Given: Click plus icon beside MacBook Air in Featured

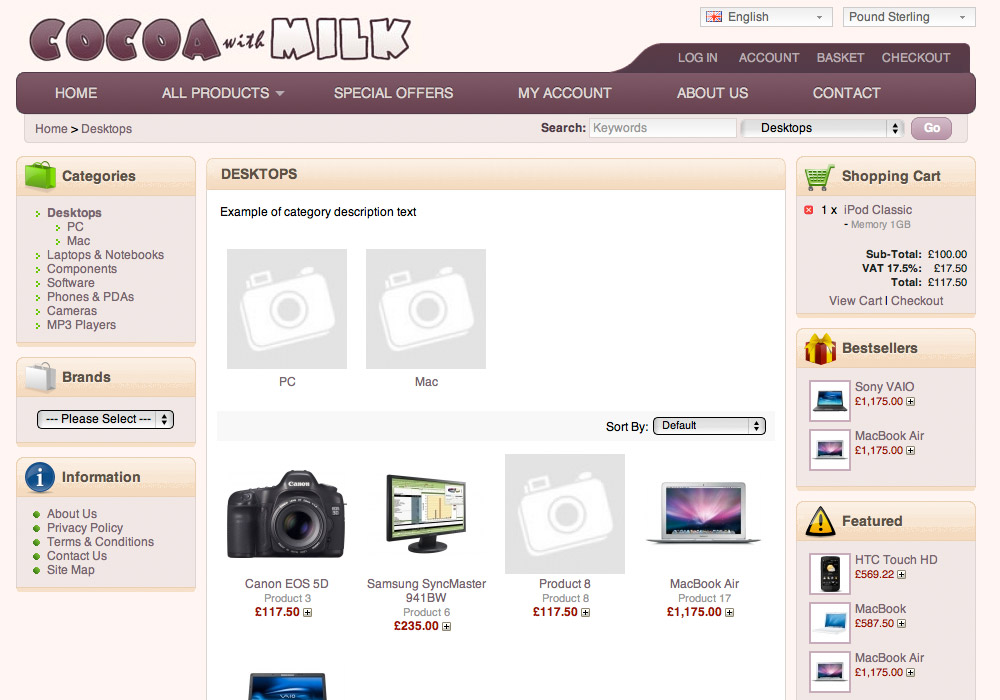Looking at the screenshot, I should [911, 673].
